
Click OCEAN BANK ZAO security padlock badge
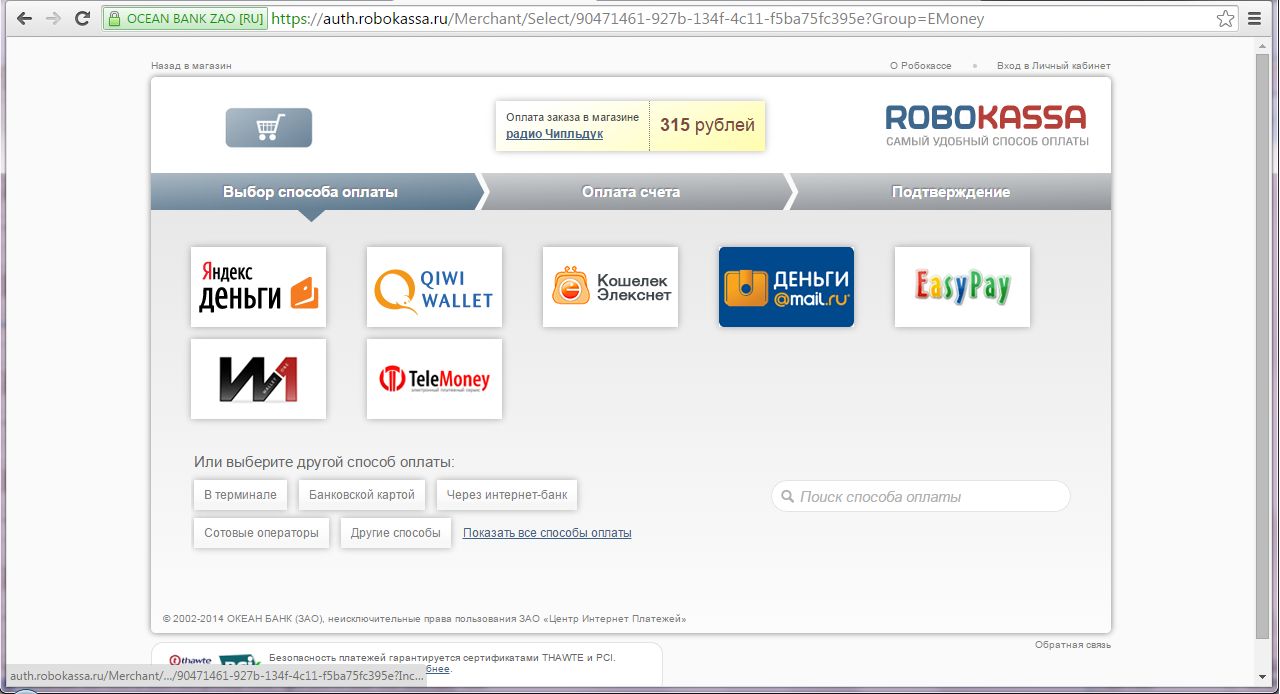pos(186,18)
